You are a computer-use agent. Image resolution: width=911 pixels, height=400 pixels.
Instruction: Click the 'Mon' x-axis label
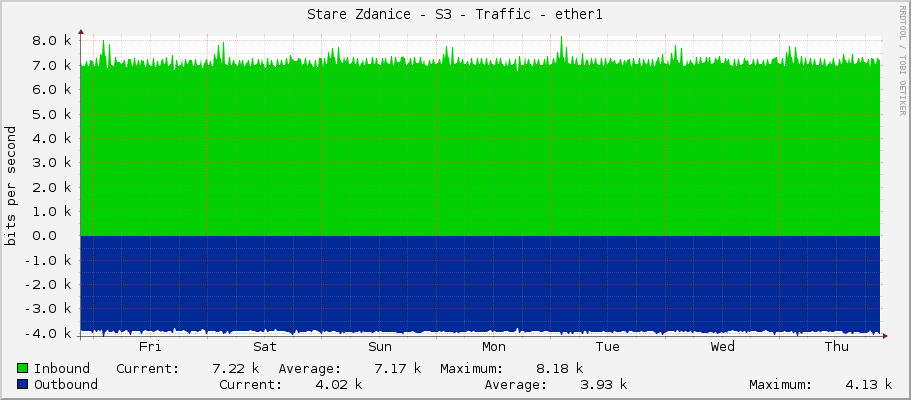point(494,347)
